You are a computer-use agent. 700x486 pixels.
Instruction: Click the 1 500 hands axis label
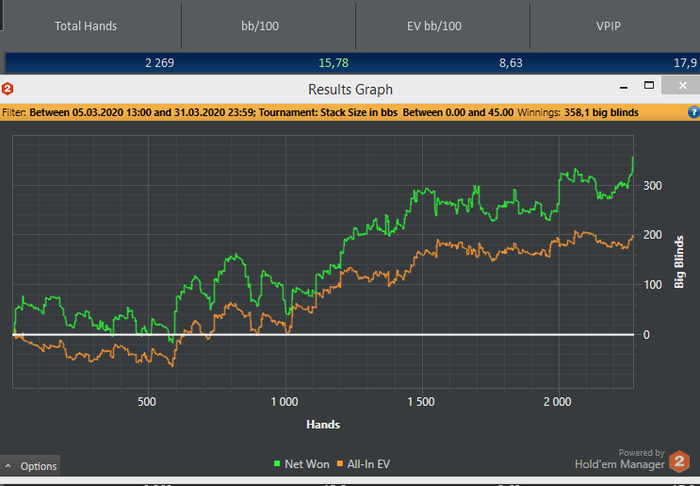pos(421,402)
